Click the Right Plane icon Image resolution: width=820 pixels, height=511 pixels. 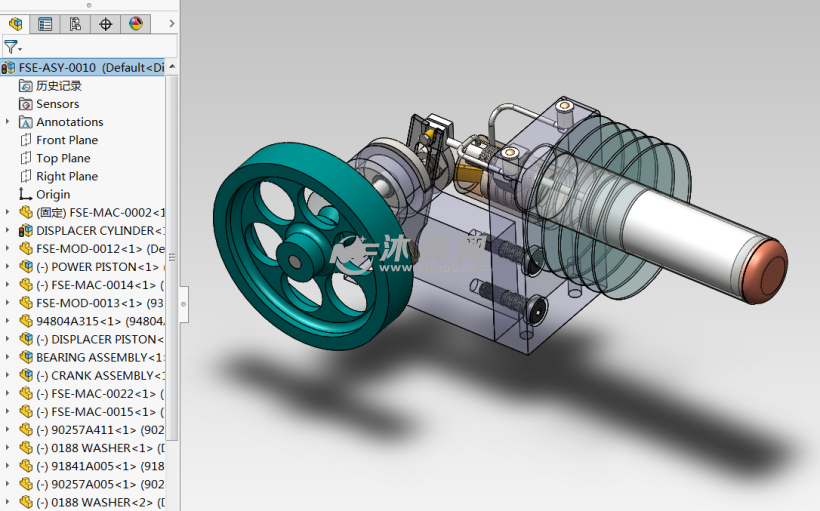[26, 176]
